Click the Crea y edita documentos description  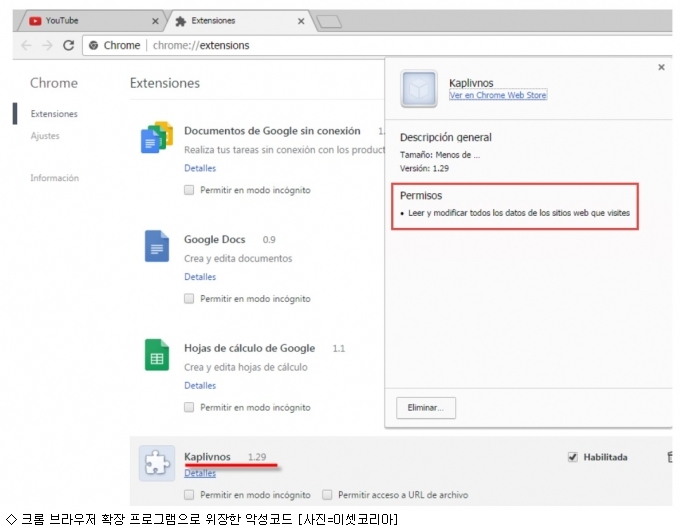click(238, 259)
